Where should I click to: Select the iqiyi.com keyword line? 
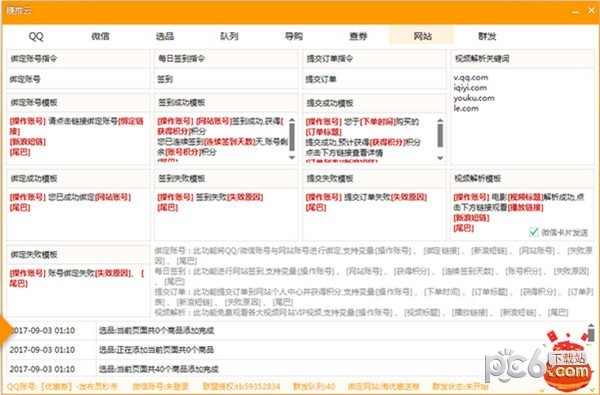(x=470, y=88)
